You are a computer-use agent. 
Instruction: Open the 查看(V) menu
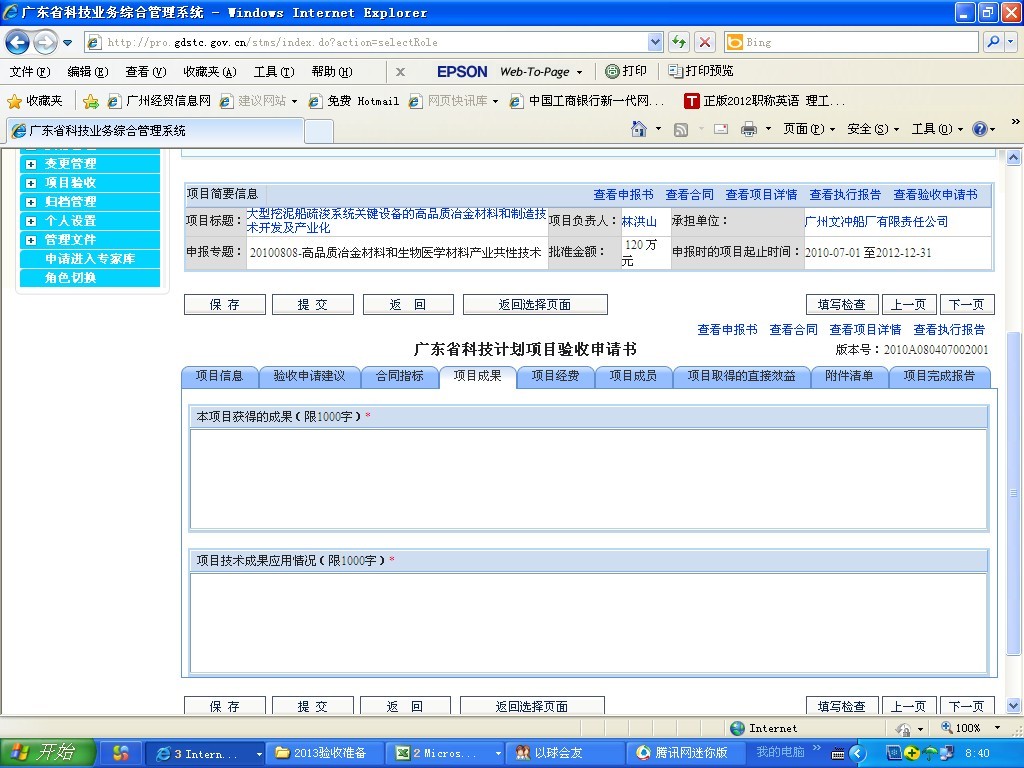146,72
